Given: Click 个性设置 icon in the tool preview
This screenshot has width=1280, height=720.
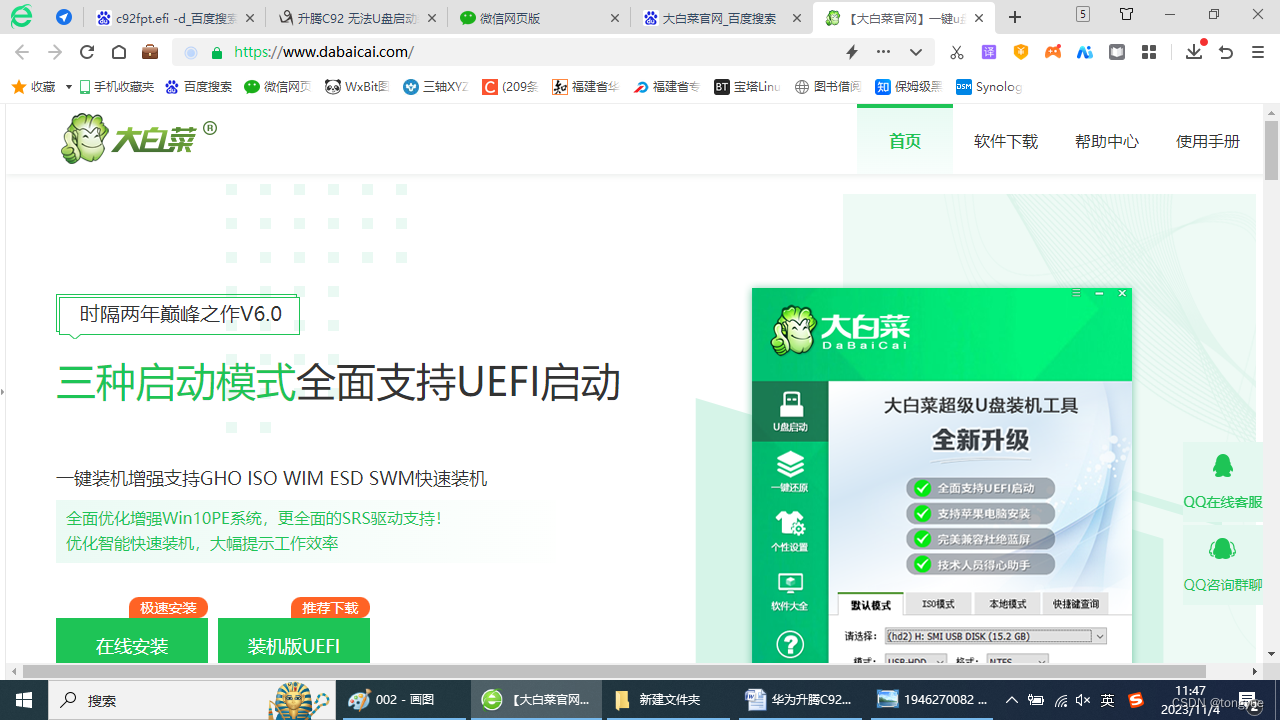Looking at the screenshot, I should click(x=790, y=532).
